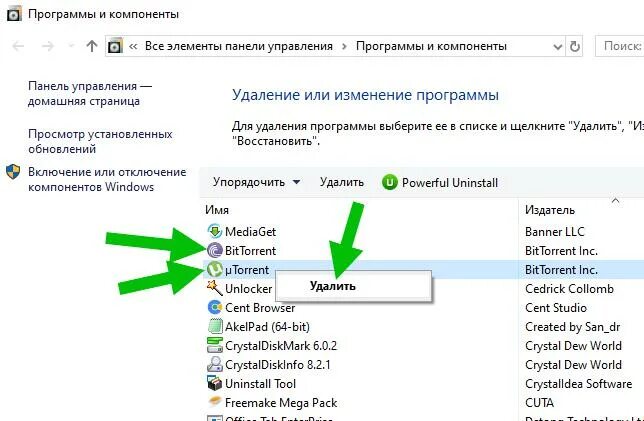Viewport: 644px width, 421px height.
Task: Click the Banner LLC publisher cell
Action: (x=554, y=231)
